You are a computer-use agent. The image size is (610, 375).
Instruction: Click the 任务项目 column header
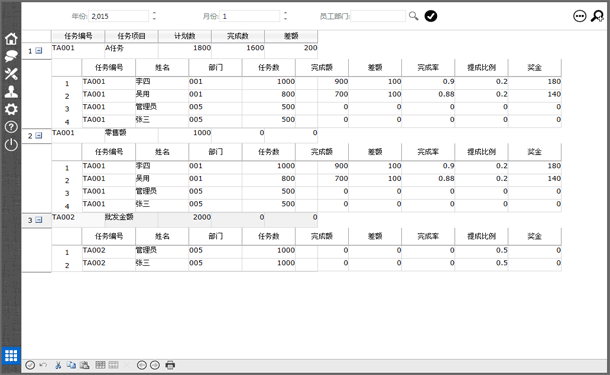131,36
